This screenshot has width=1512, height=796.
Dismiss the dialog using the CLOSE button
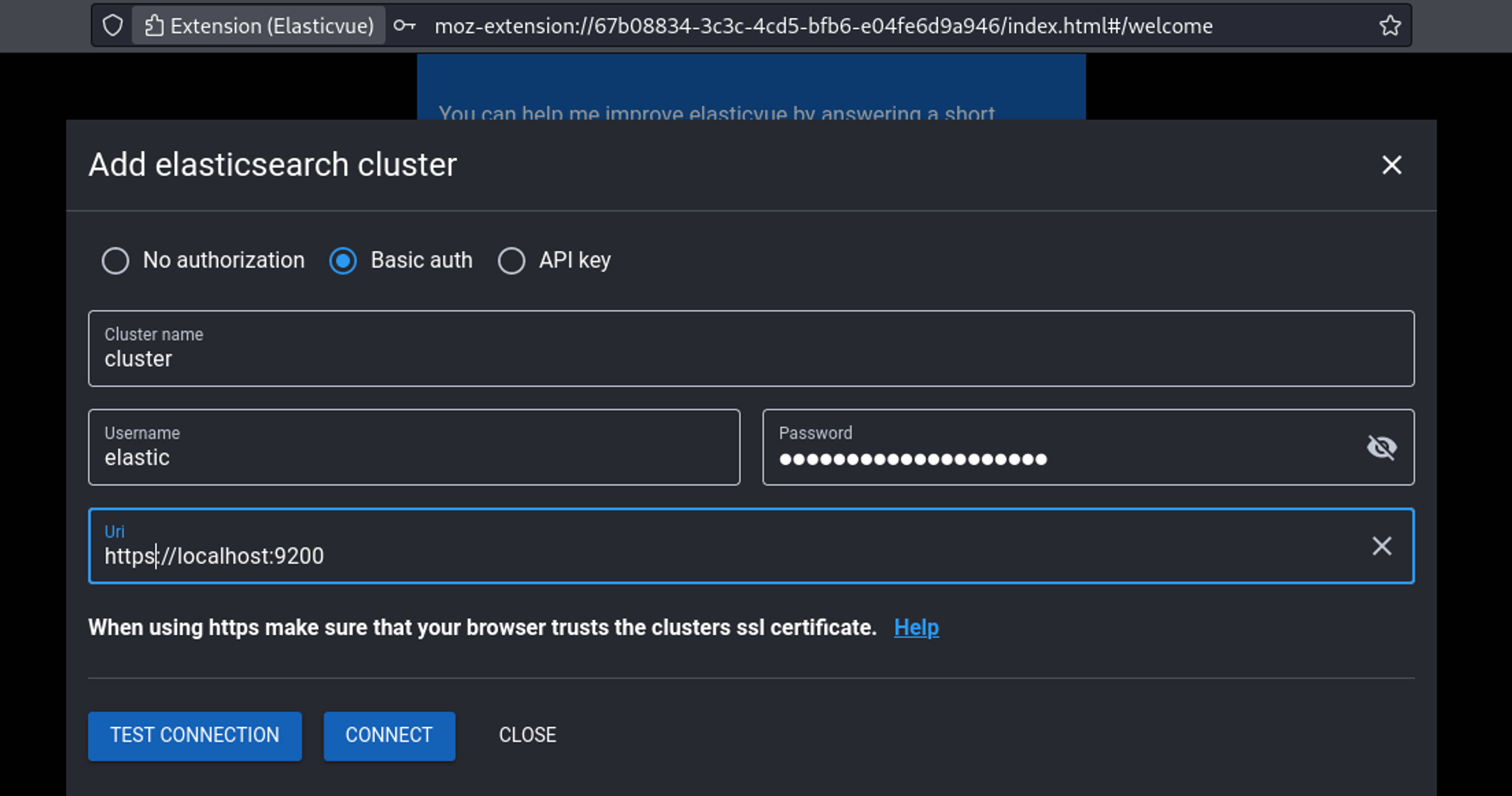[527, 736]
